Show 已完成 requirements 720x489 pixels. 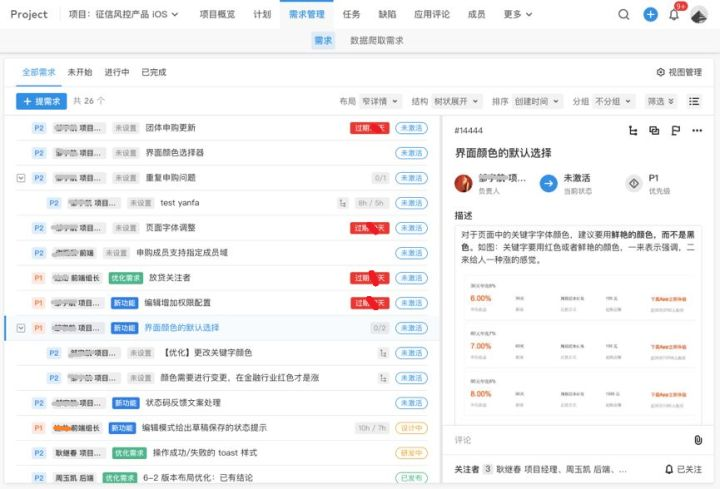[x=154, y=72]
